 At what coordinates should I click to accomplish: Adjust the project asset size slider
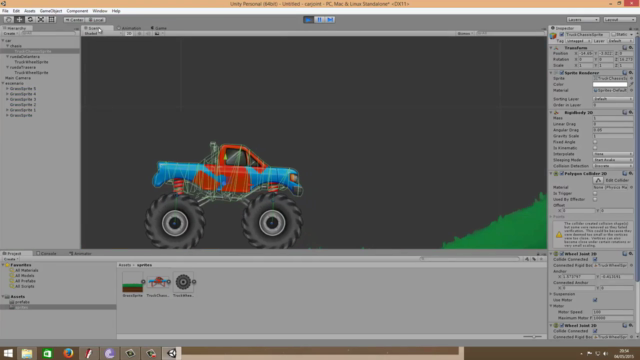tap(533, 337)
